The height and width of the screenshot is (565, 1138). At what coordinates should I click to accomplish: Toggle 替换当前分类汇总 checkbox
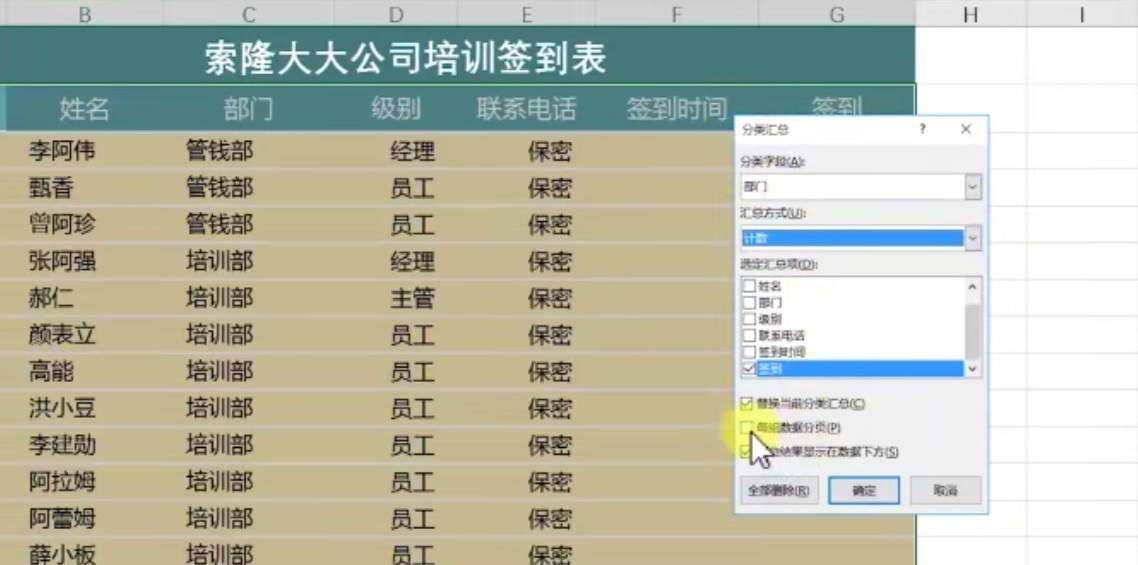(747, 404)
